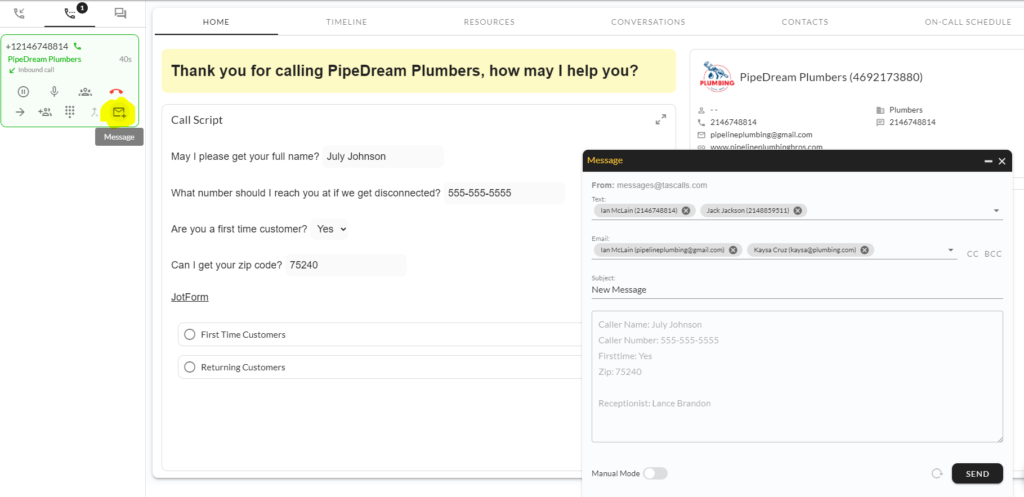Close the Message popup
The image size is (1024, 497).
tap(1002, 161)
